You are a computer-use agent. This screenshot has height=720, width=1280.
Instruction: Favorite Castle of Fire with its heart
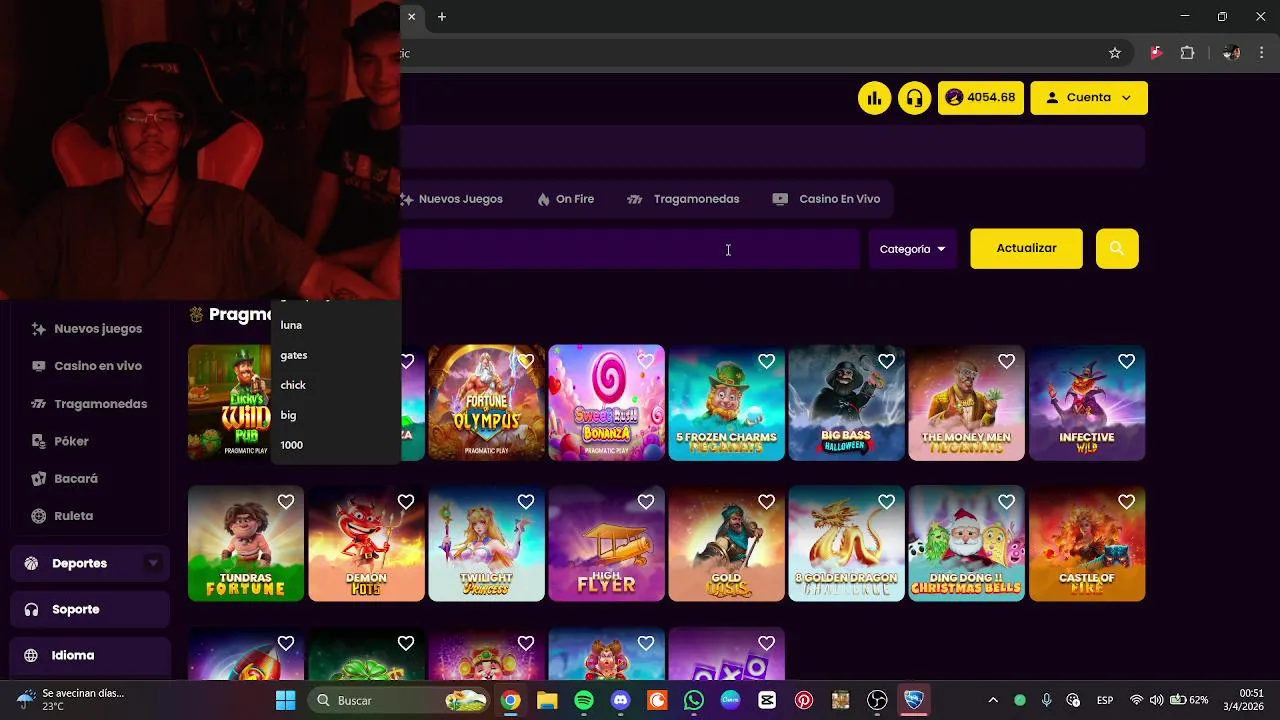[1126, 502]
